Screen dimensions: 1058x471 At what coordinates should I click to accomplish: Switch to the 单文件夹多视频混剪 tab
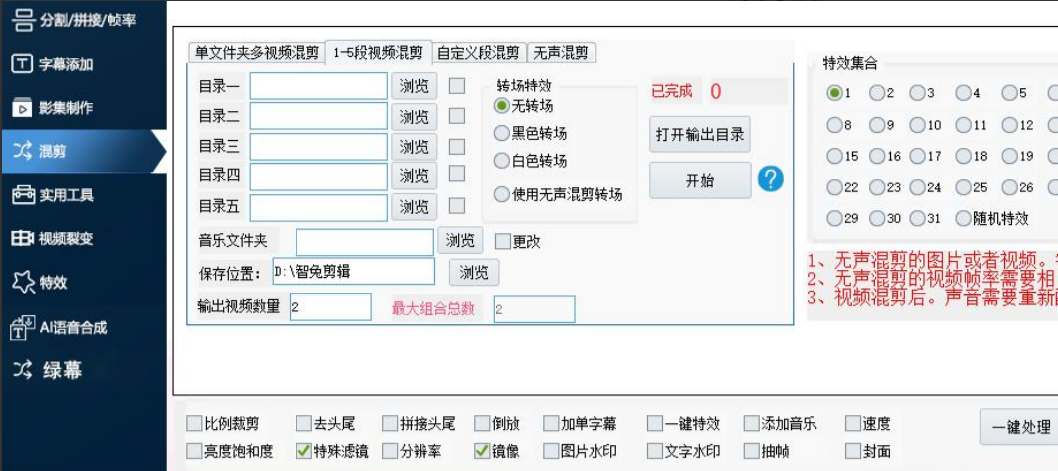coord(257,53)
